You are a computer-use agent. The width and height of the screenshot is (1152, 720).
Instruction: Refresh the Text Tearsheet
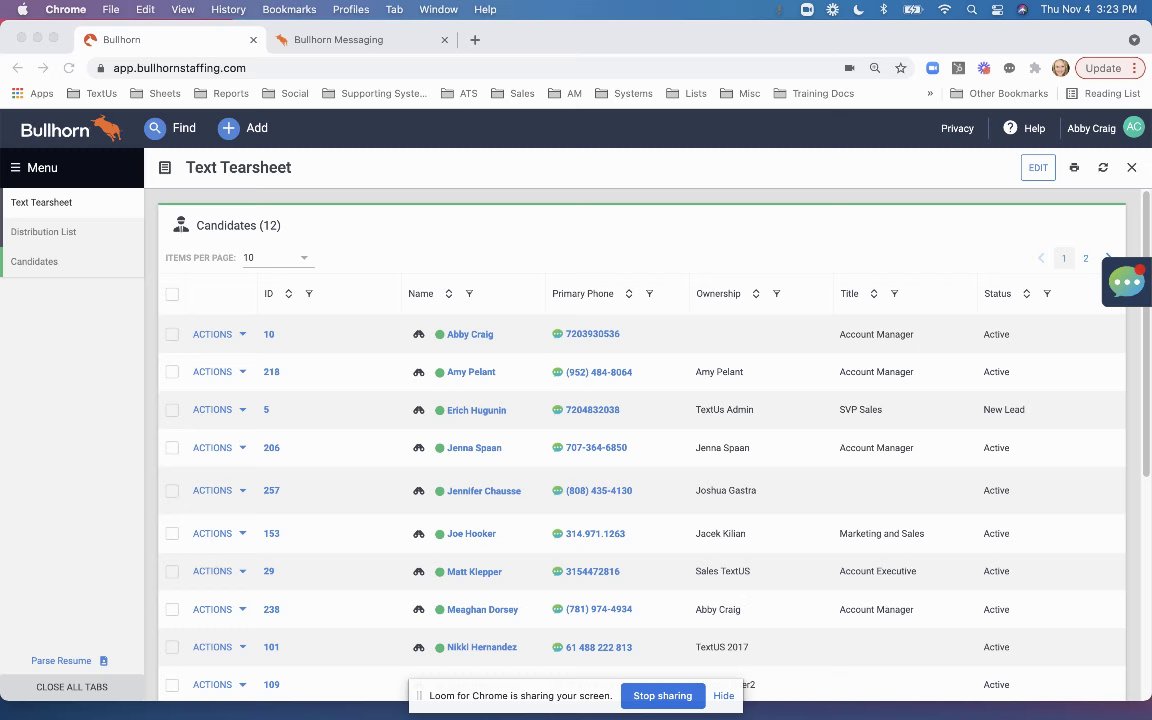1103,168
